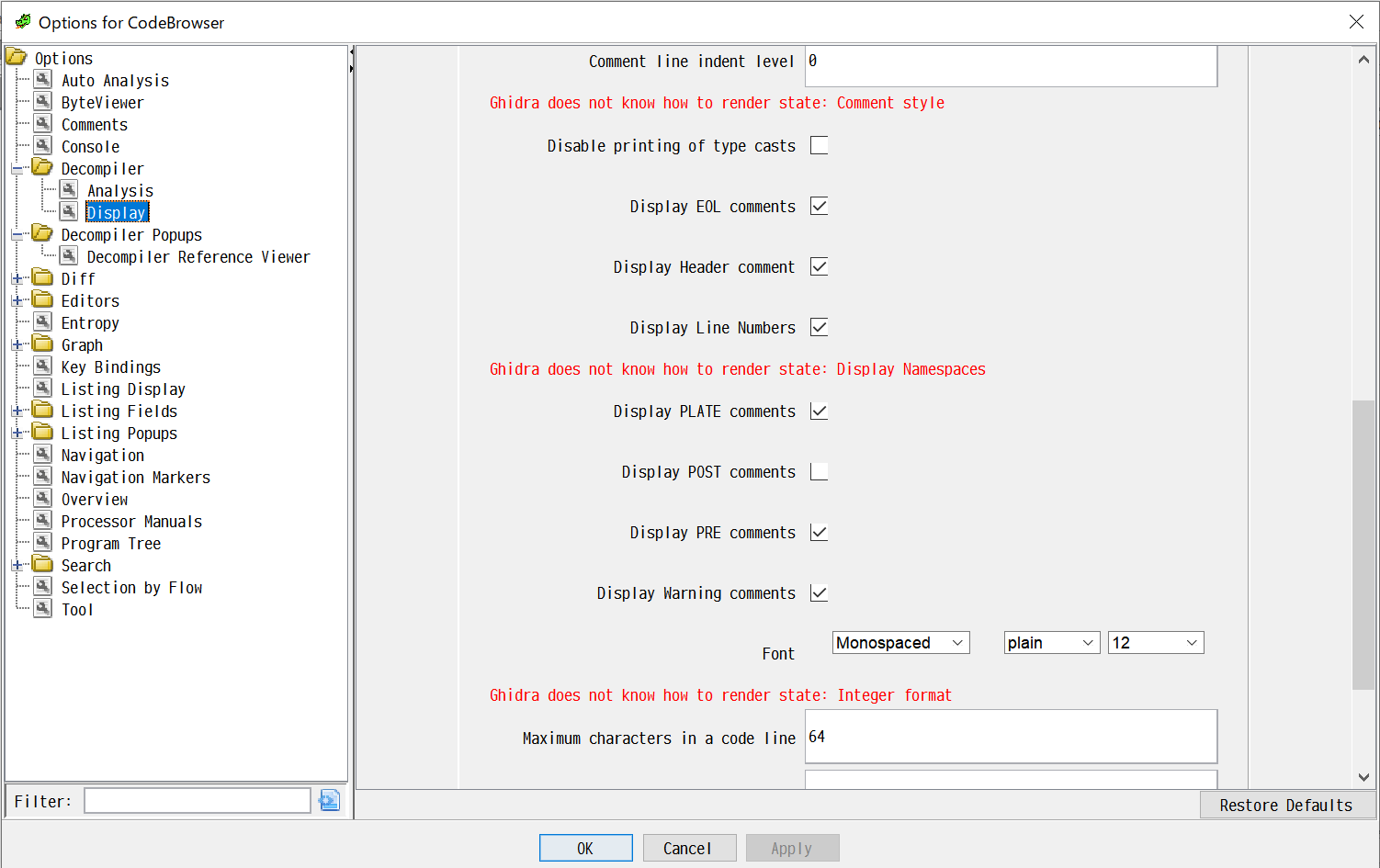Collapse the Decompiler tree node

17,169
